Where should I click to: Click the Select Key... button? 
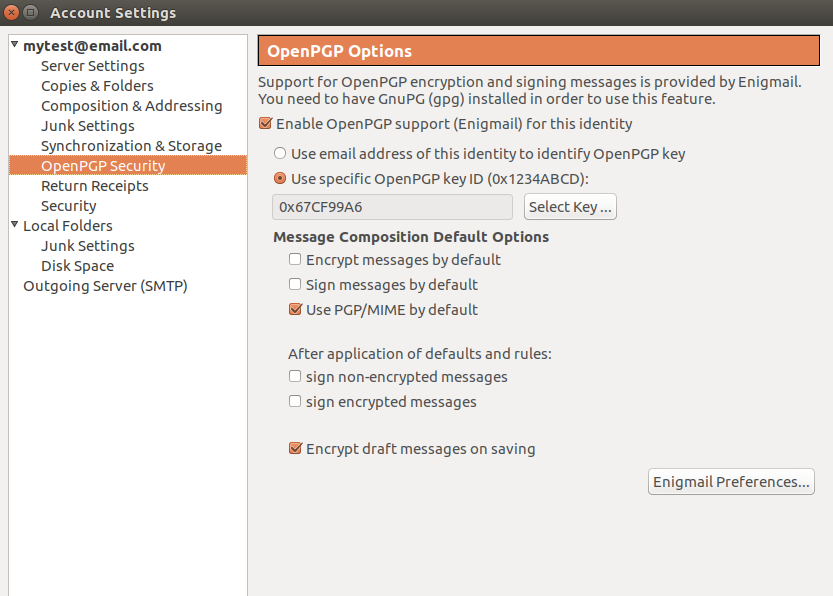point(570,207)
